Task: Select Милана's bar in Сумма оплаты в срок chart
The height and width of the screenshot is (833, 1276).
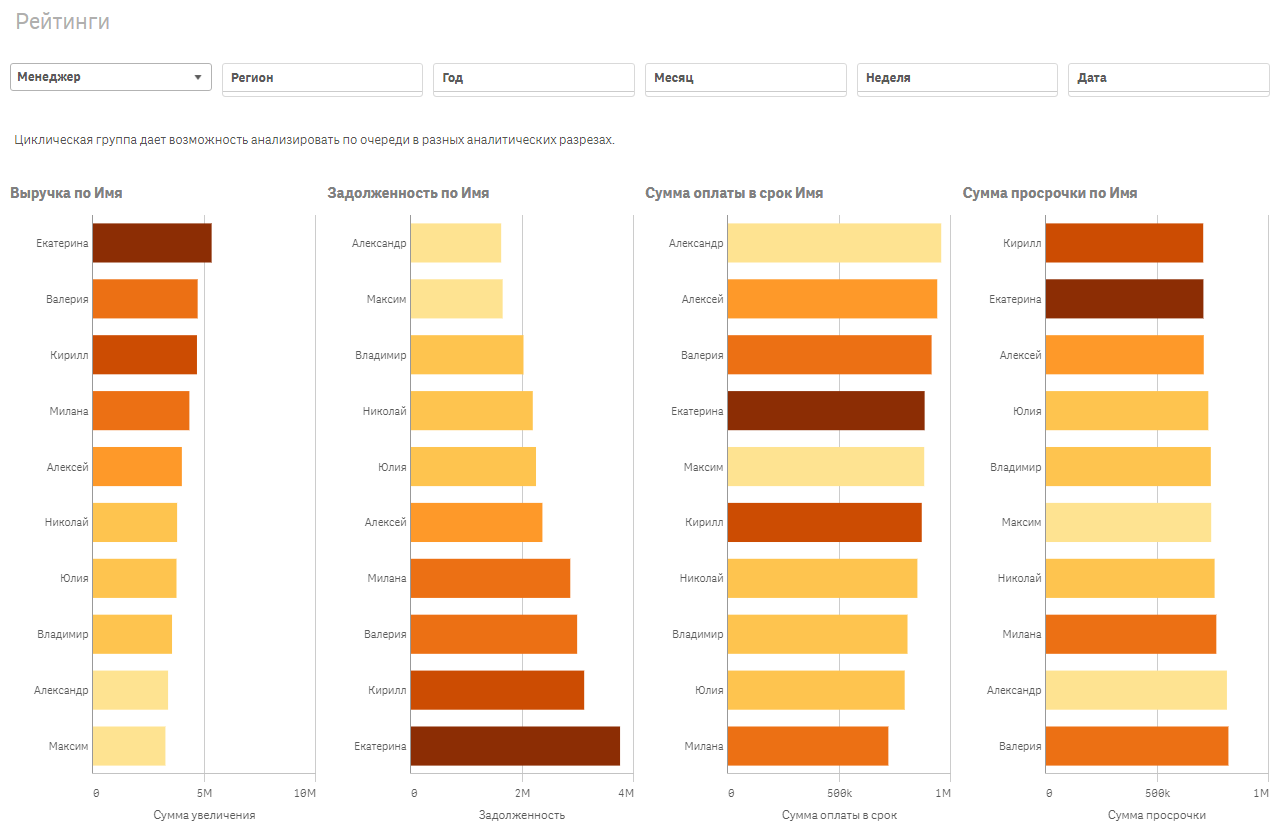Action: point(807,746)
